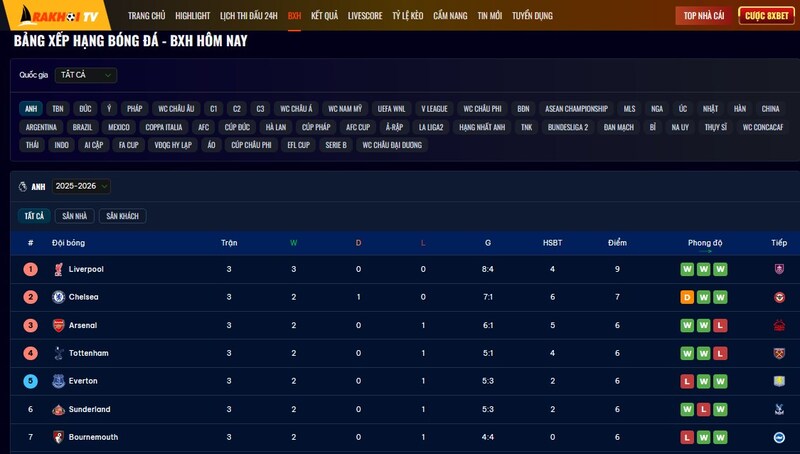Click Bournemouth's red L form badge

687,437
